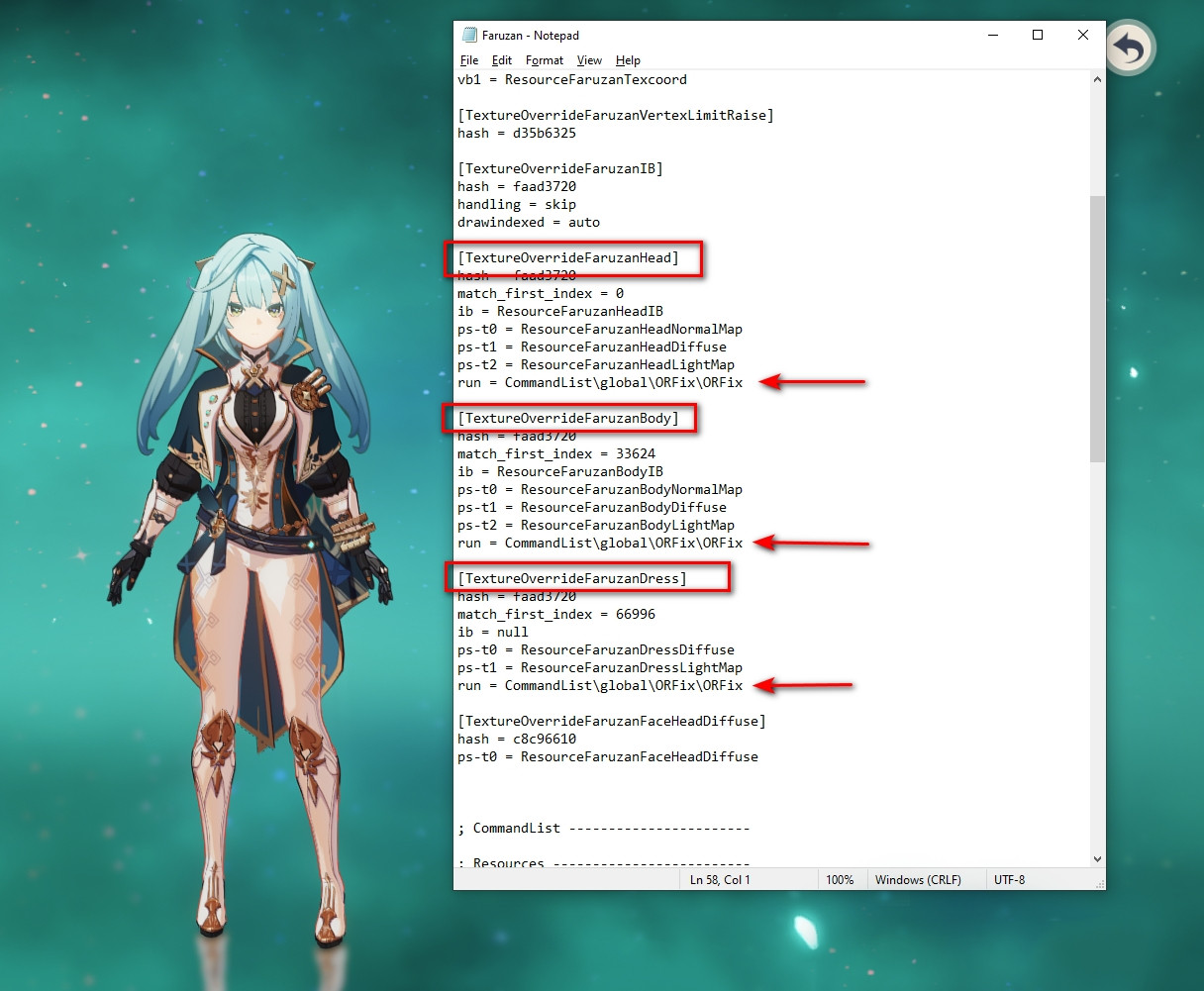Place cursor on the TextureOverrideFaruzanDress line
The image size is (1204, 991).
pyautogui.click(x=572, y=578)
